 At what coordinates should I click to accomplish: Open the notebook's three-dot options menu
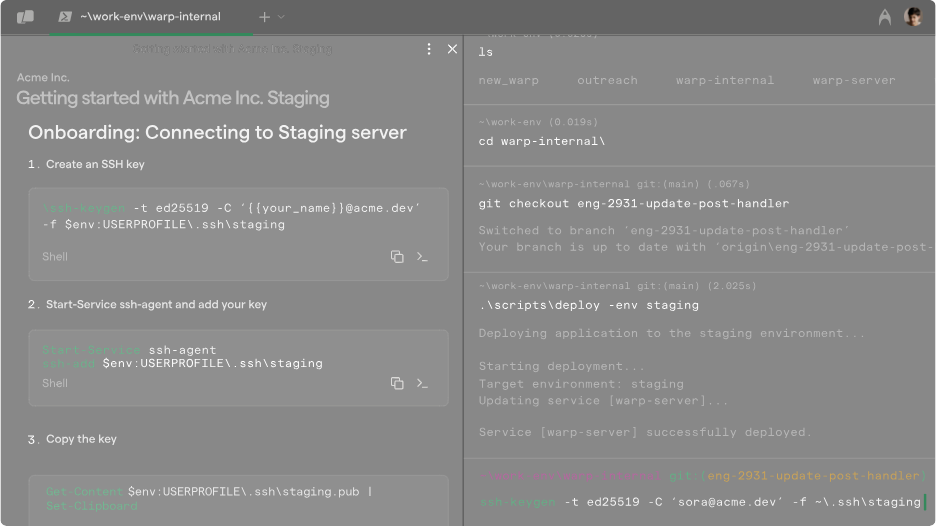pos(429,49)
